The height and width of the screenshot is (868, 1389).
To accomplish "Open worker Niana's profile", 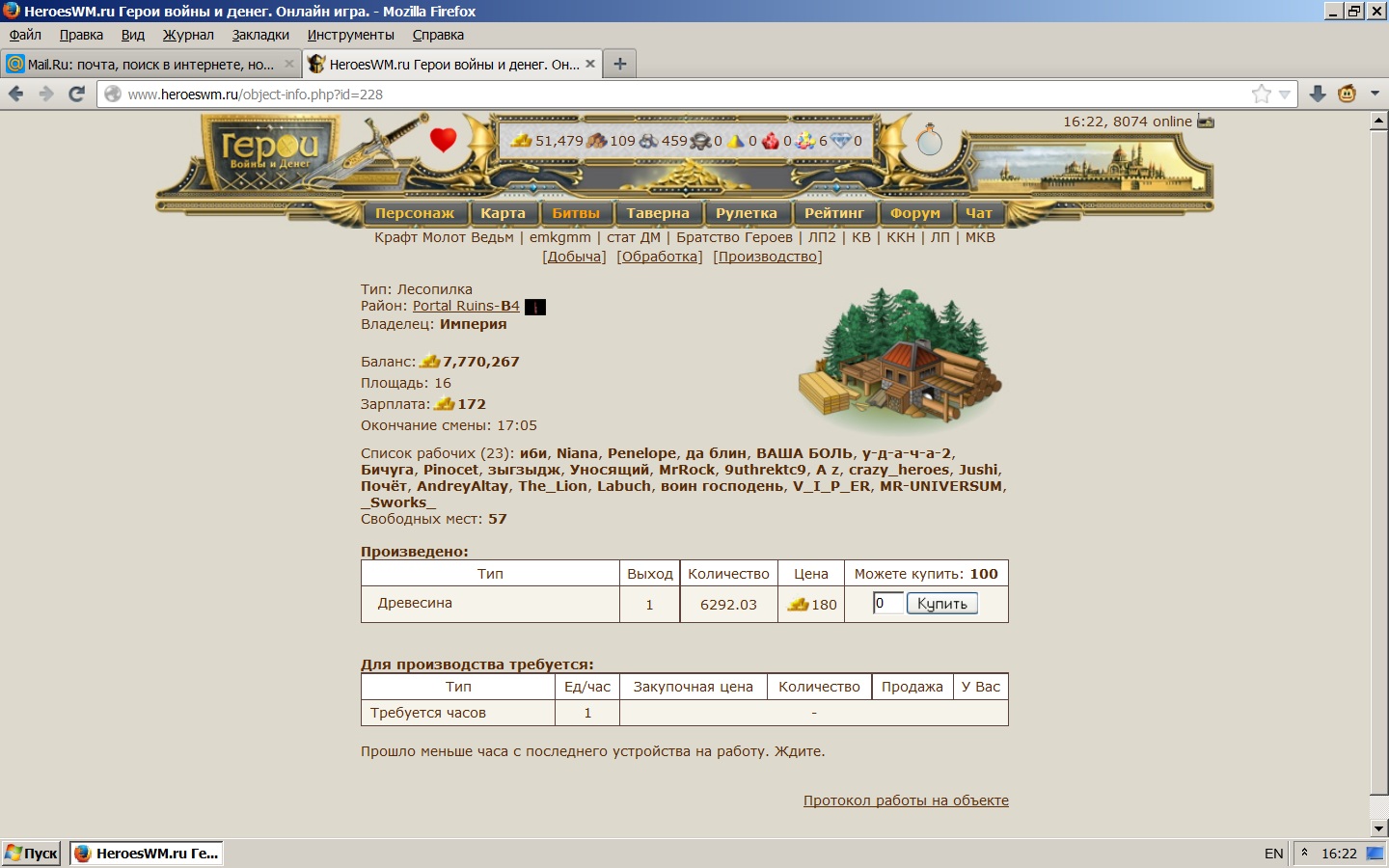I will 577,453.
